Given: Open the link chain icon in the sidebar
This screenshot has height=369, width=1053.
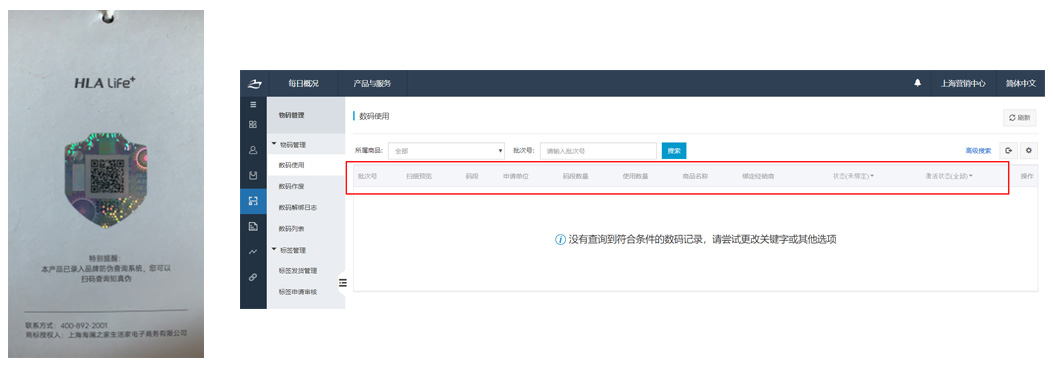Looking at the screenshot, I should coord(253,276).
